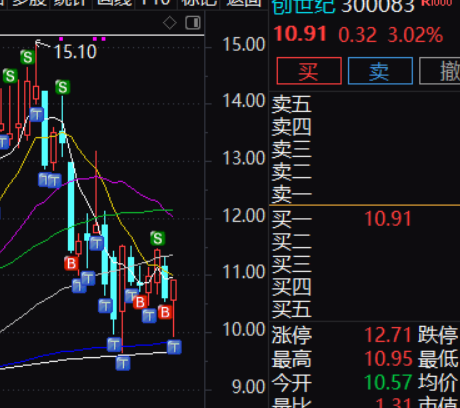Screen dimensions: 460x408
Task: Click the 买一 bid price 10.91
Action: point(388,219)
